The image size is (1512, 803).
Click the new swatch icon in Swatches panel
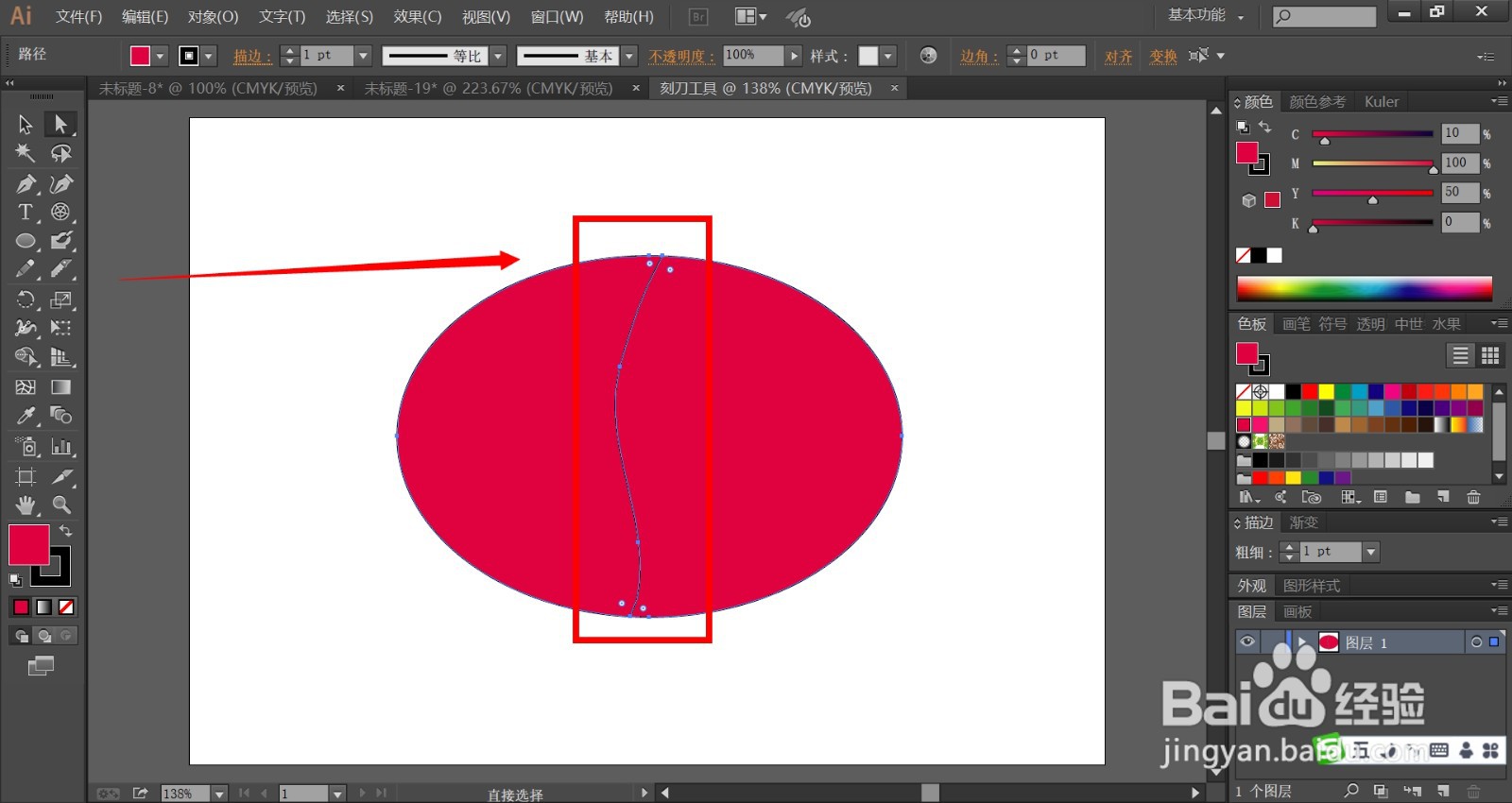tap(1443, 497)
